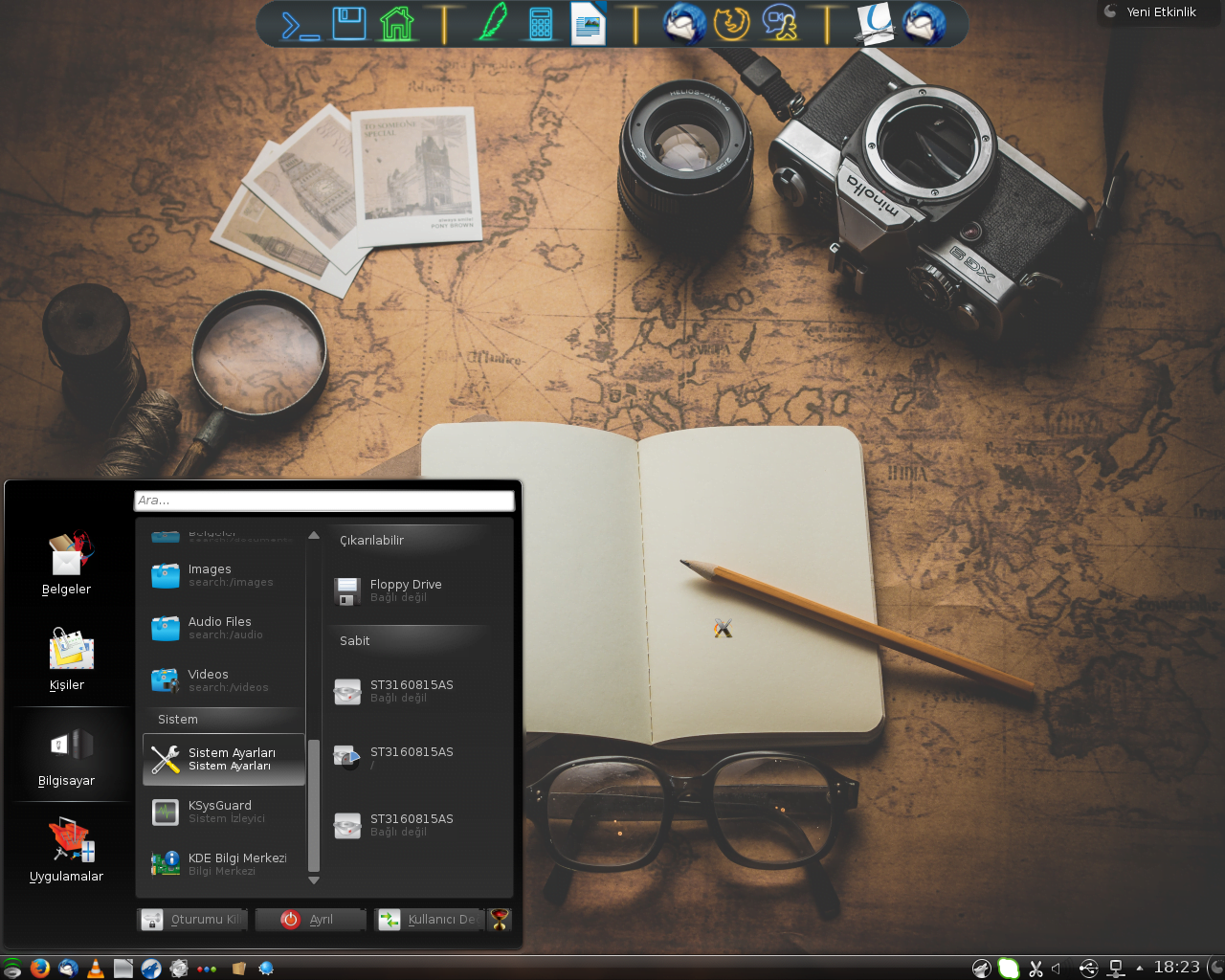Screen dimensions: 1225x980
Task: Open the Klipper scissors tray icon
Action: pos(1036,969)
